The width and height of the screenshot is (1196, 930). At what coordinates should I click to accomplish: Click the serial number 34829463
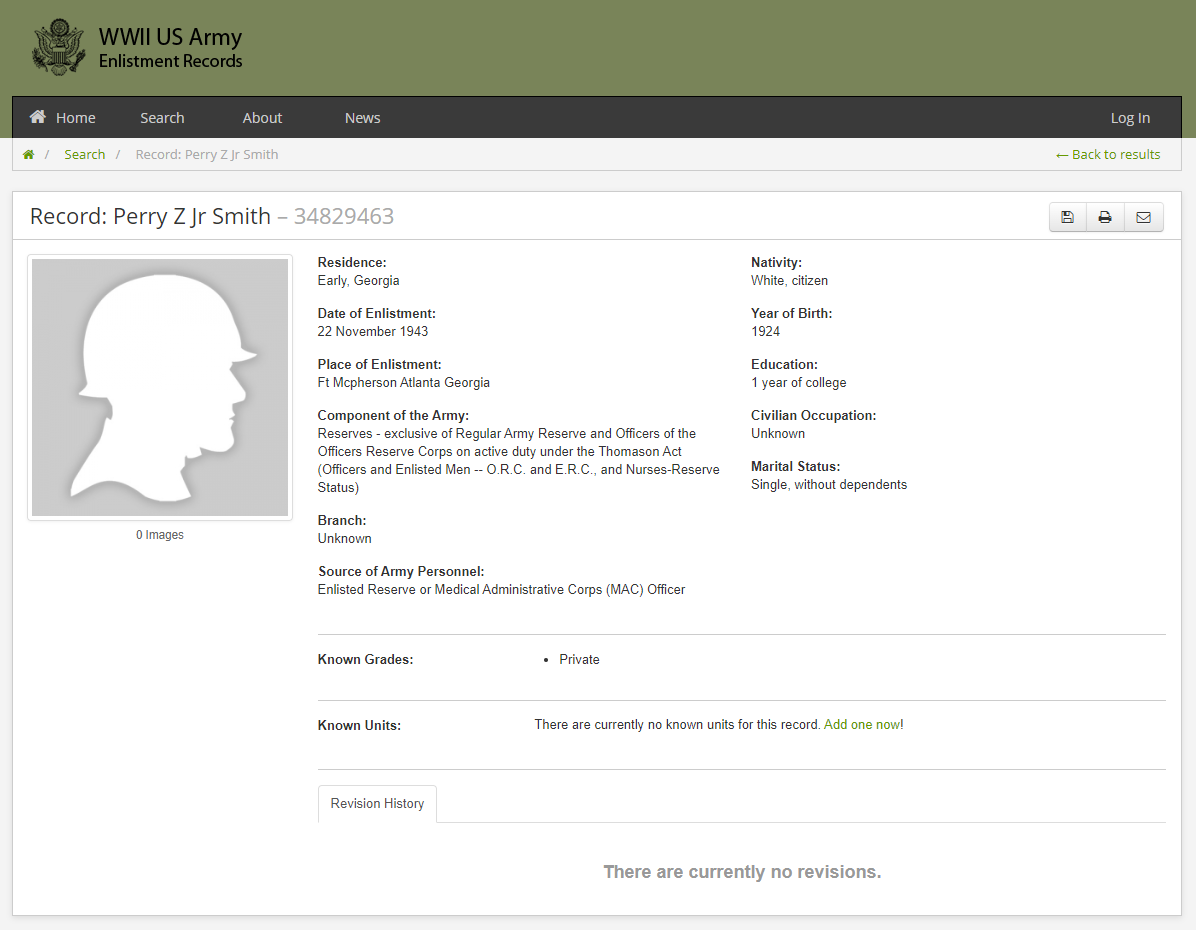pos(343,216)
